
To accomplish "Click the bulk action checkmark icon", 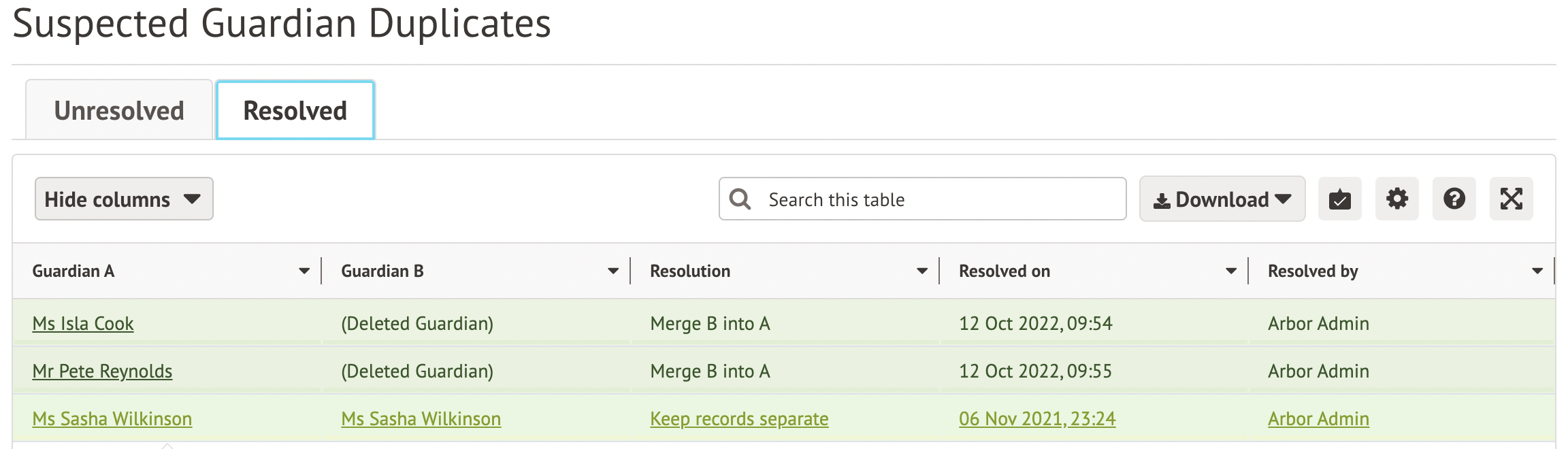I will click(x=1339, y=199).
